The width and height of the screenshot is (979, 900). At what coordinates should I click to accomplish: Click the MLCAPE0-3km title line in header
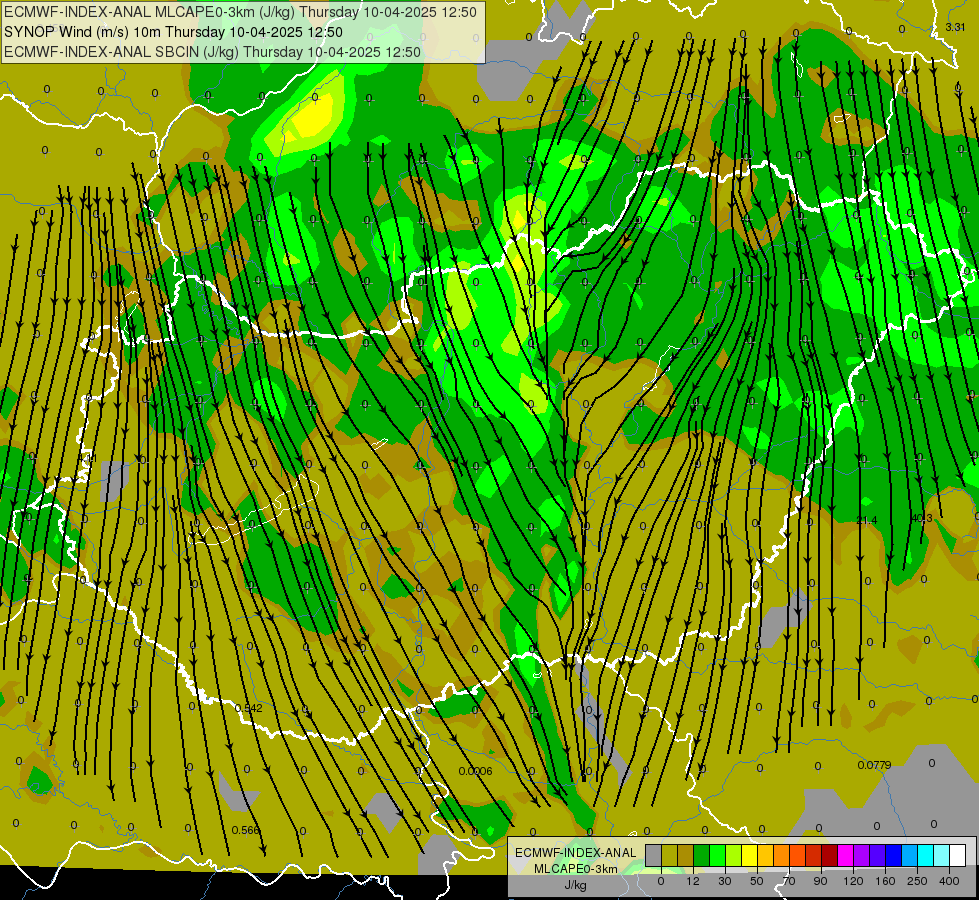click(x=240, y=12)
